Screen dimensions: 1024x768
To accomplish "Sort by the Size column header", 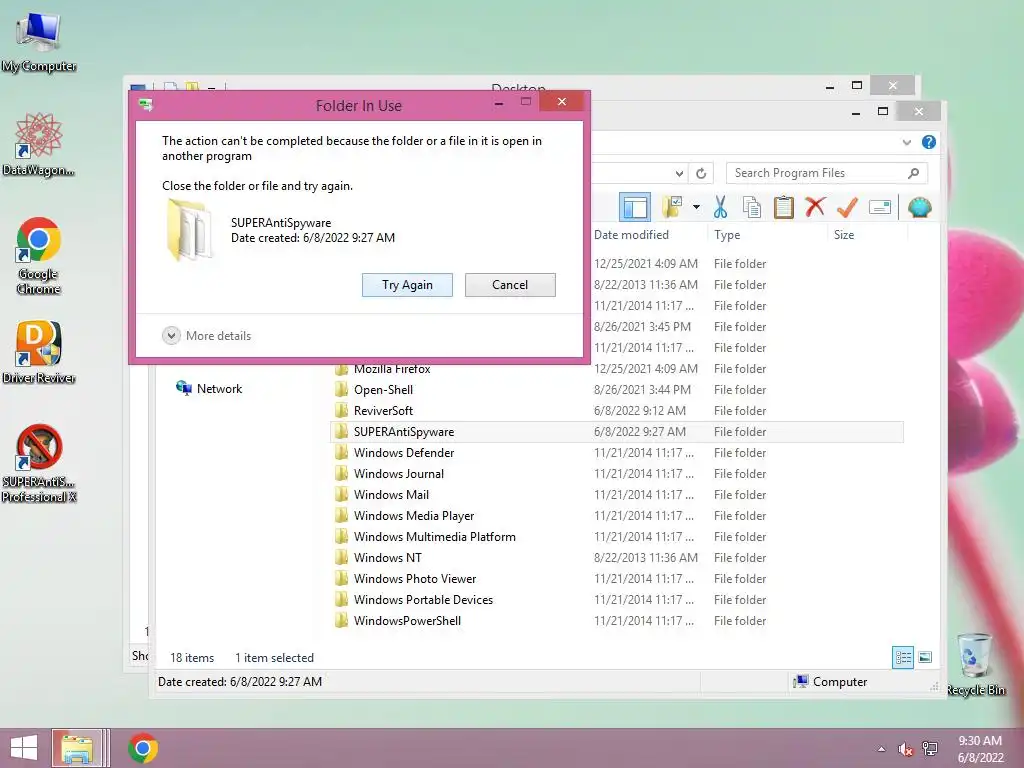I will click(x=844, y=234).
